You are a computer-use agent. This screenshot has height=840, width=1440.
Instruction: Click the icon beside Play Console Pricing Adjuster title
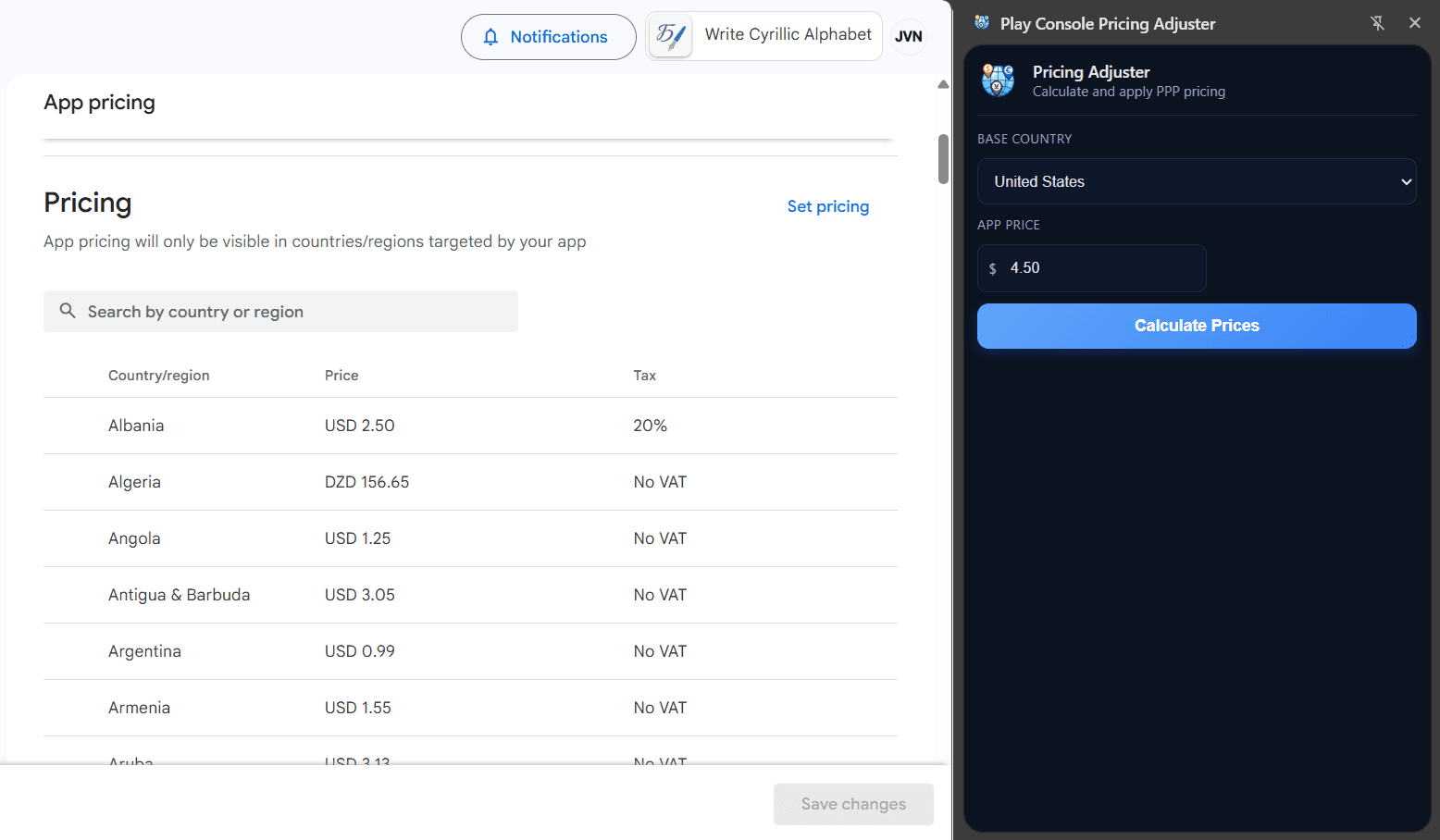click(981, 22)
